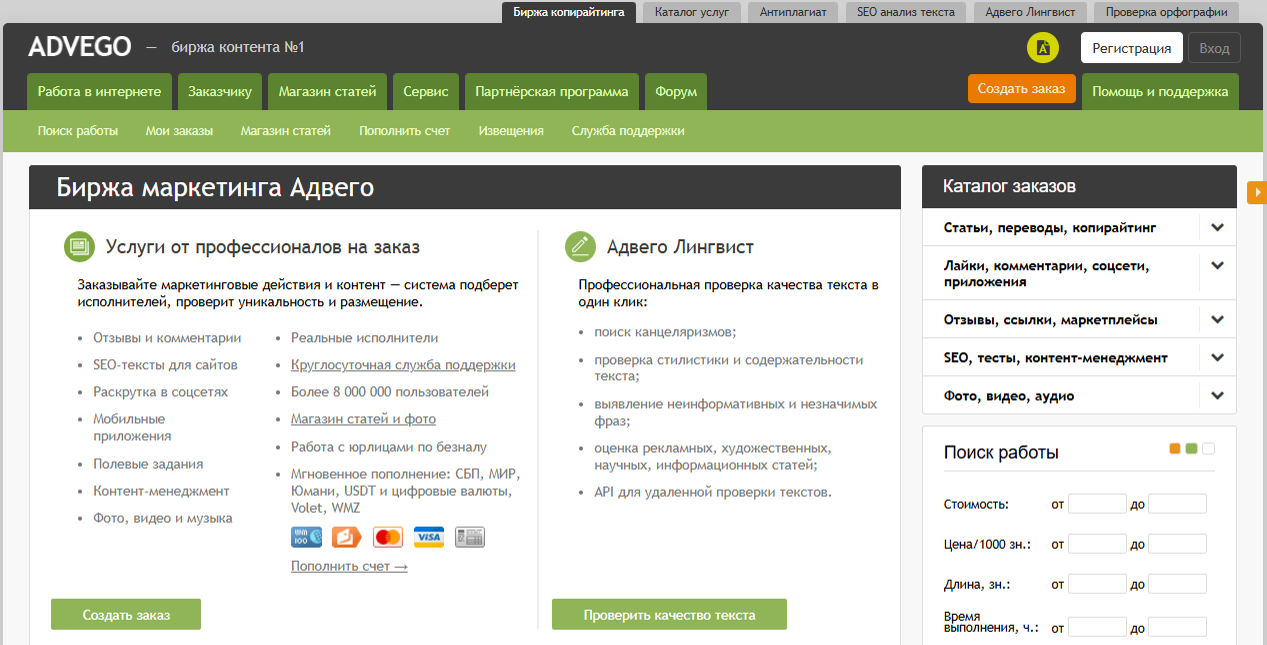Open the Магазин статей main menu tab
The image size is (1267, 645).
click(327, 92)
